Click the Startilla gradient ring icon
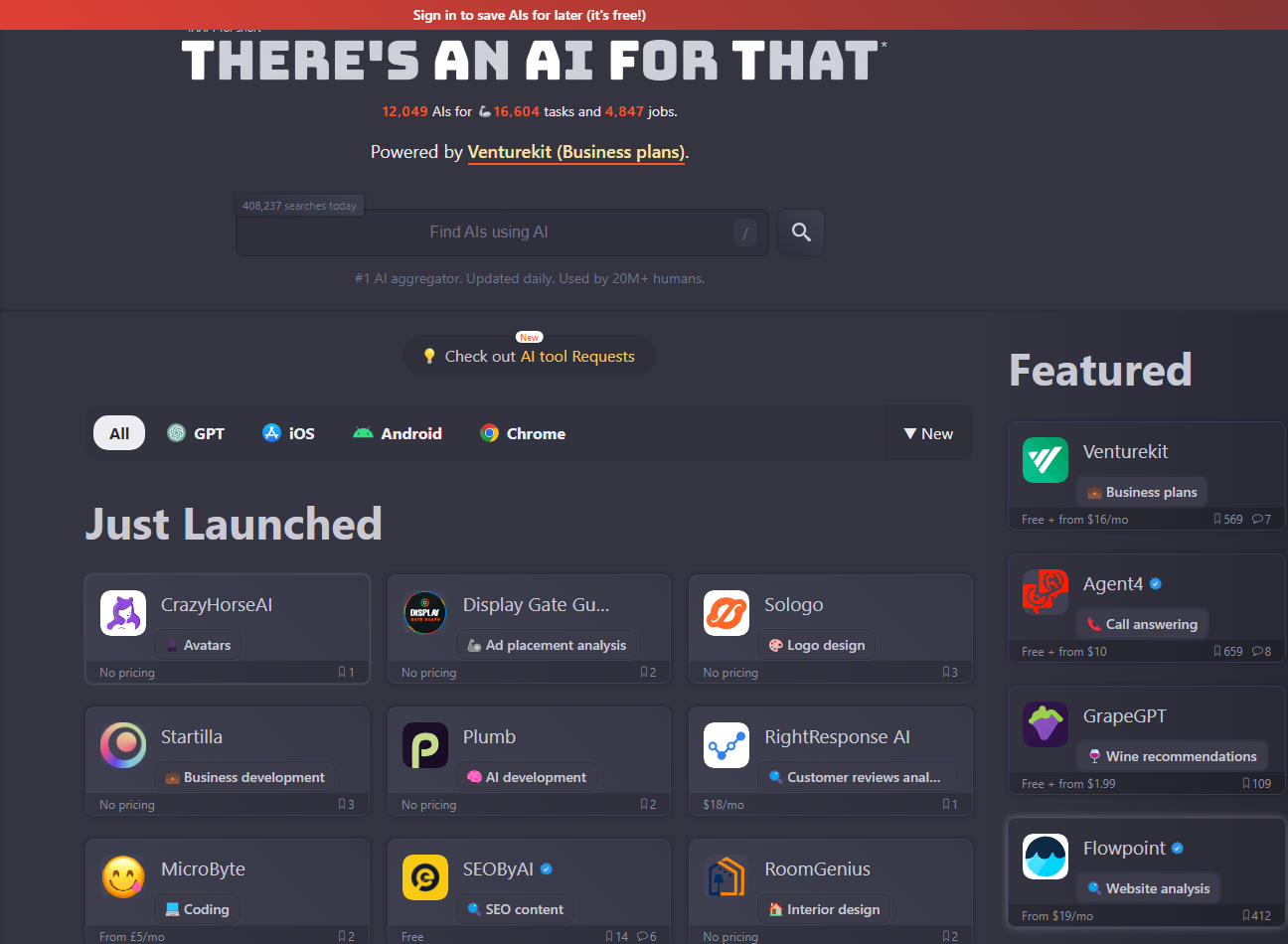This screenshot has height=944, width=1288. (123, 744)
